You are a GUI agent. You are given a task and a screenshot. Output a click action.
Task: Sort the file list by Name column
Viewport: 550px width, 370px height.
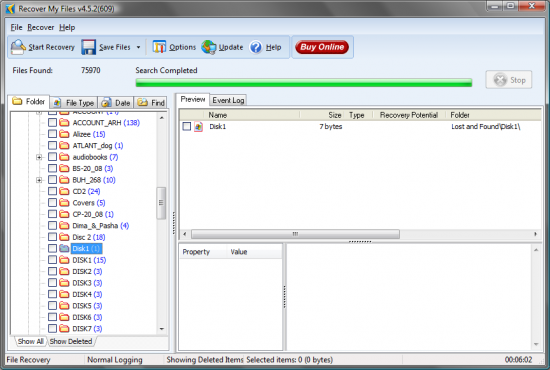point(251,115)
